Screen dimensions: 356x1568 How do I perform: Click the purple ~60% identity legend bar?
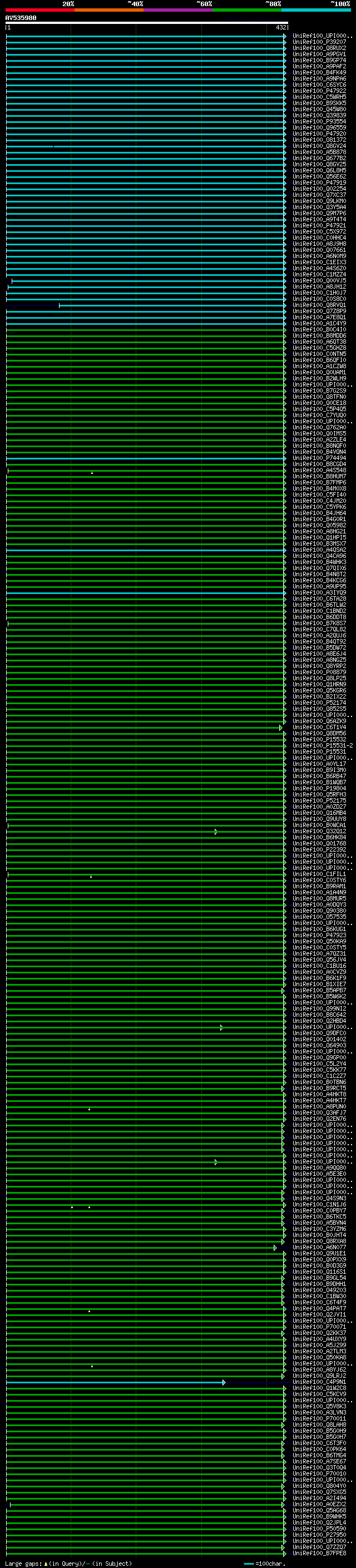[177, 11]
